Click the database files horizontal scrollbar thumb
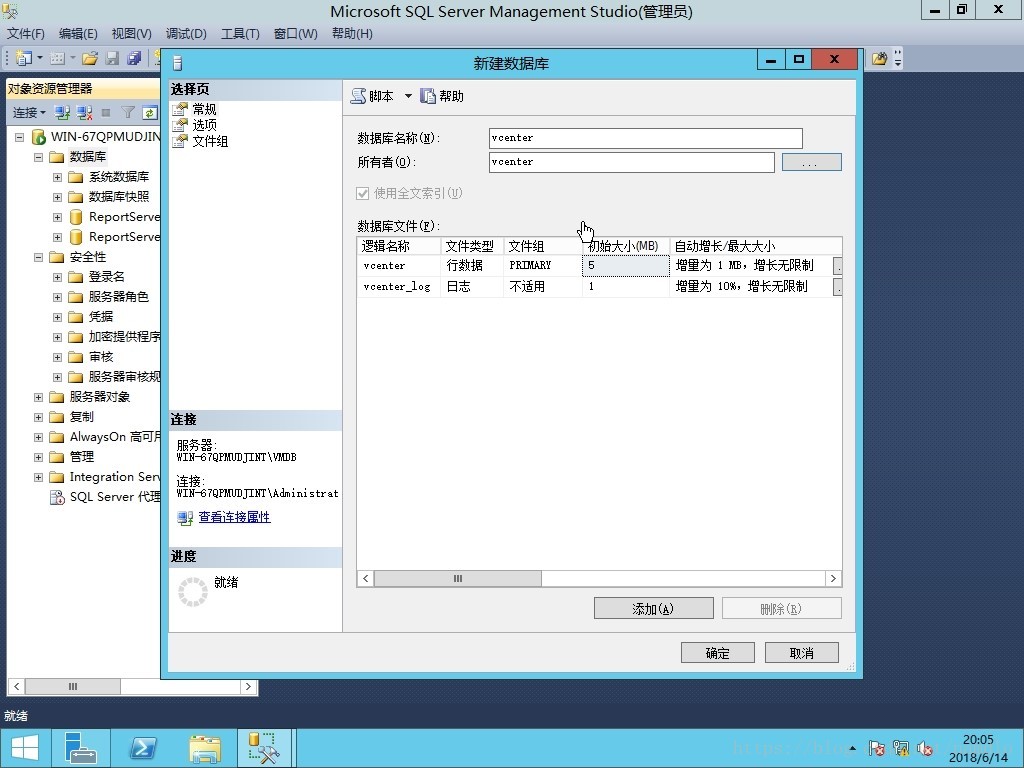This screenshot has height=768, width=1024. (x=458, y=579)
